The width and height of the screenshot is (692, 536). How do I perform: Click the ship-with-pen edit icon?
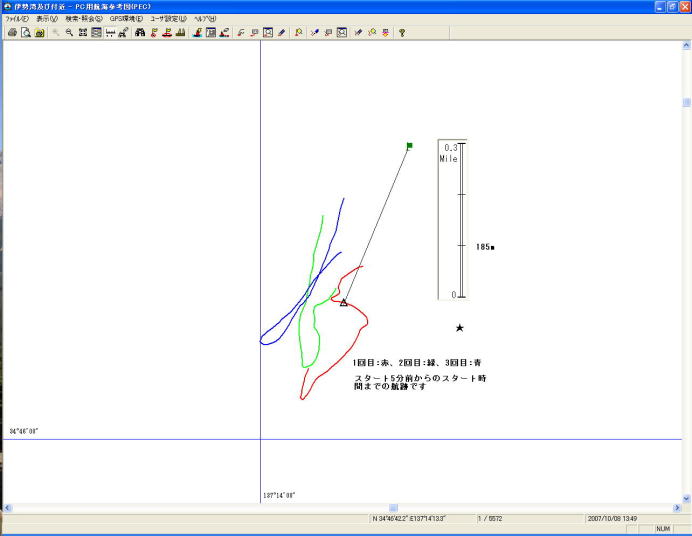tap(224, 32)
